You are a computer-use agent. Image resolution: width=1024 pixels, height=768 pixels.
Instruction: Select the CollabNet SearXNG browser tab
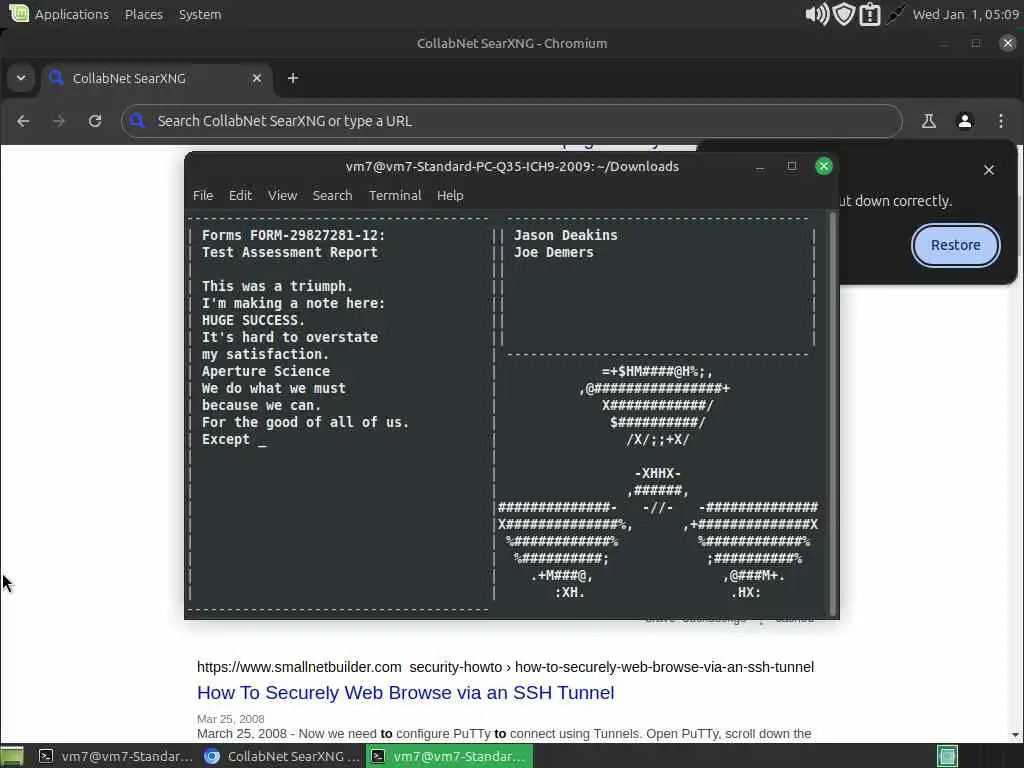pos(157,78)
